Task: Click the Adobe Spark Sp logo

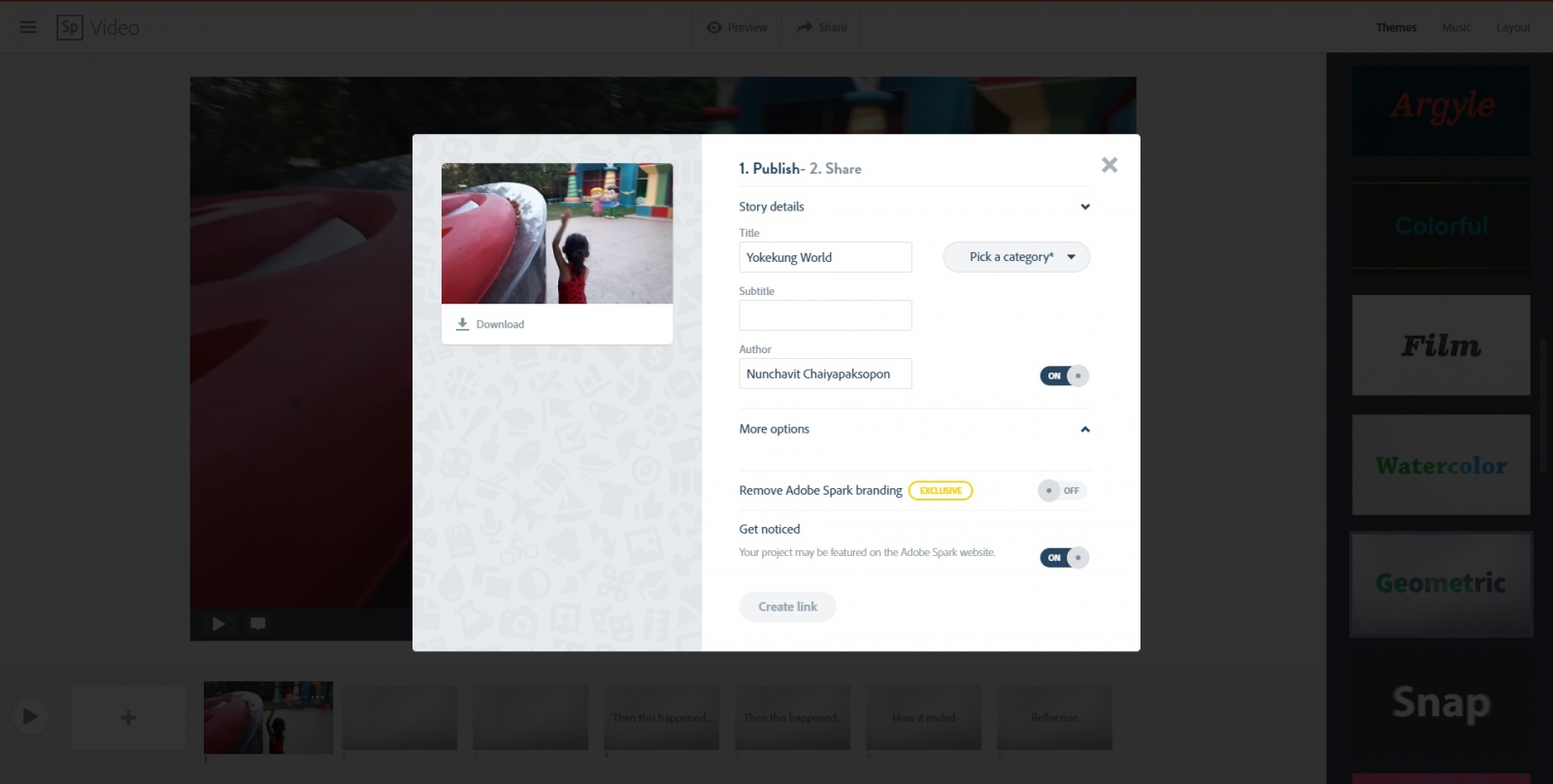Action: 70,27
